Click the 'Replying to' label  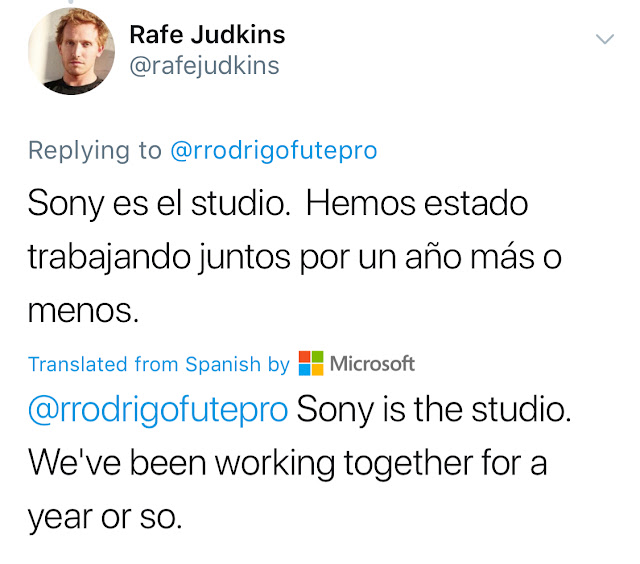coord(94,150)
